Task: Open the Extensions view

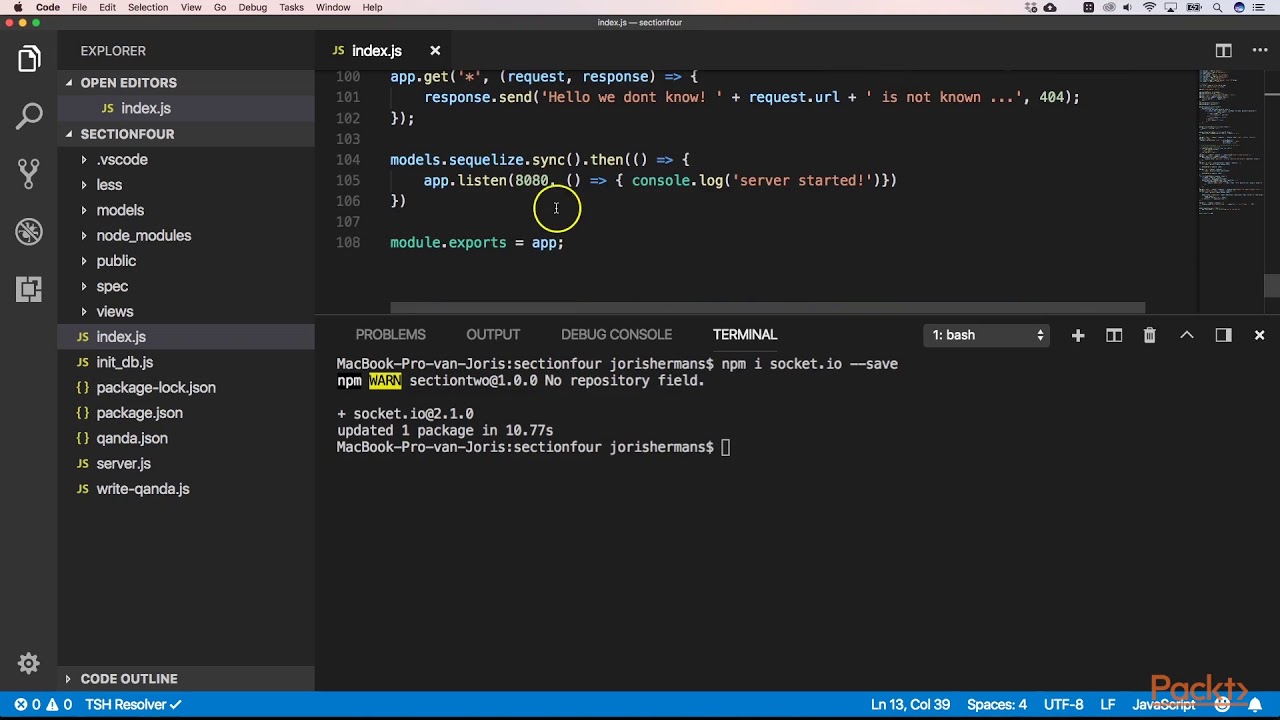Action: click(x=29, y=289)
